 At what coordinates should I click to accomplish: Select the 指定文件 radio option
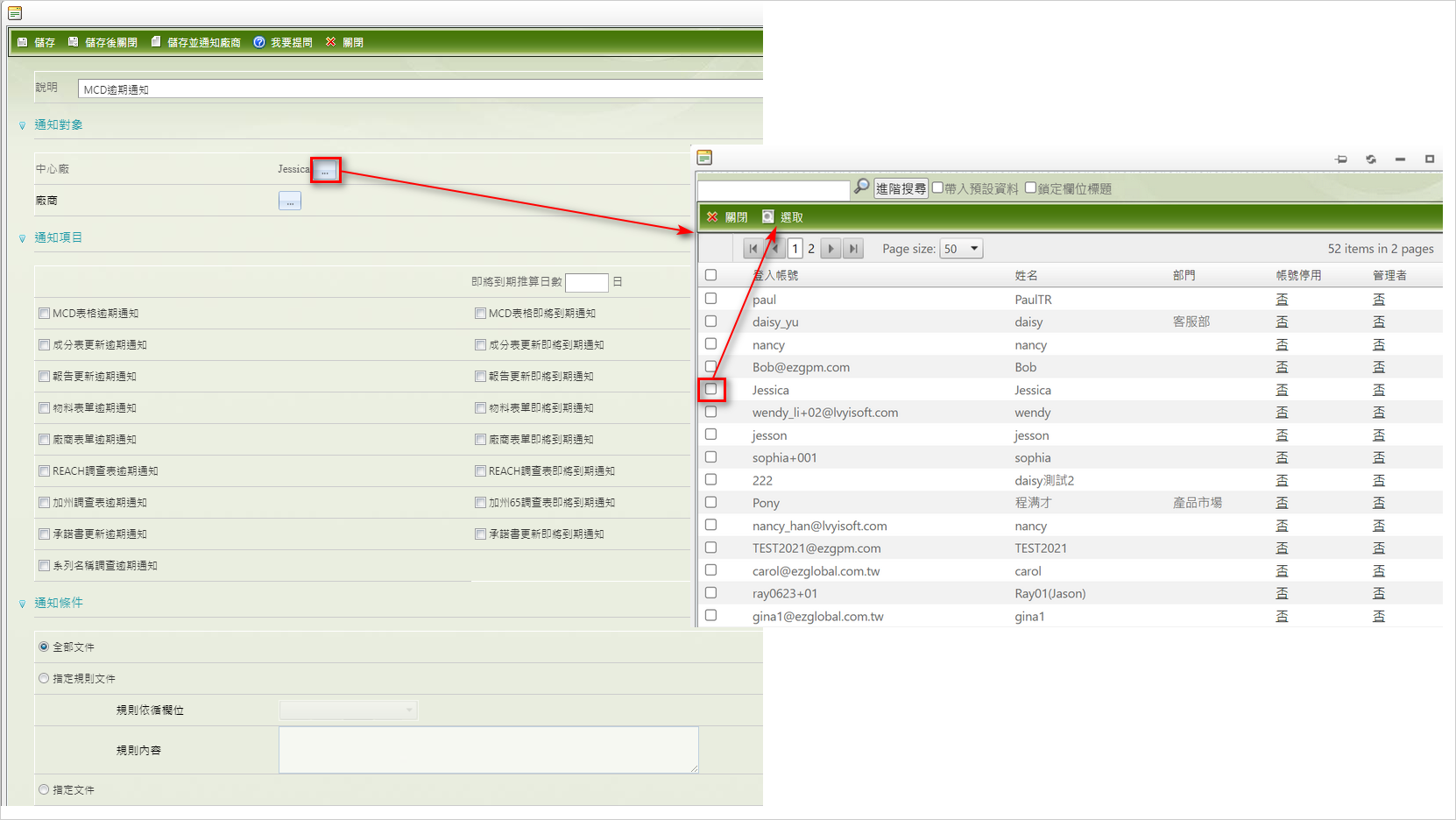[x=44, y=789]
